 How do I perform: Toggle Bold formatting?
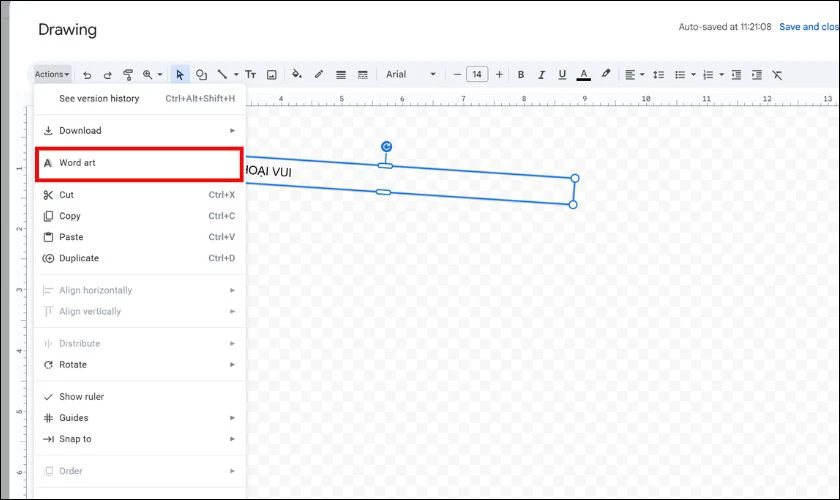[521, 74]
